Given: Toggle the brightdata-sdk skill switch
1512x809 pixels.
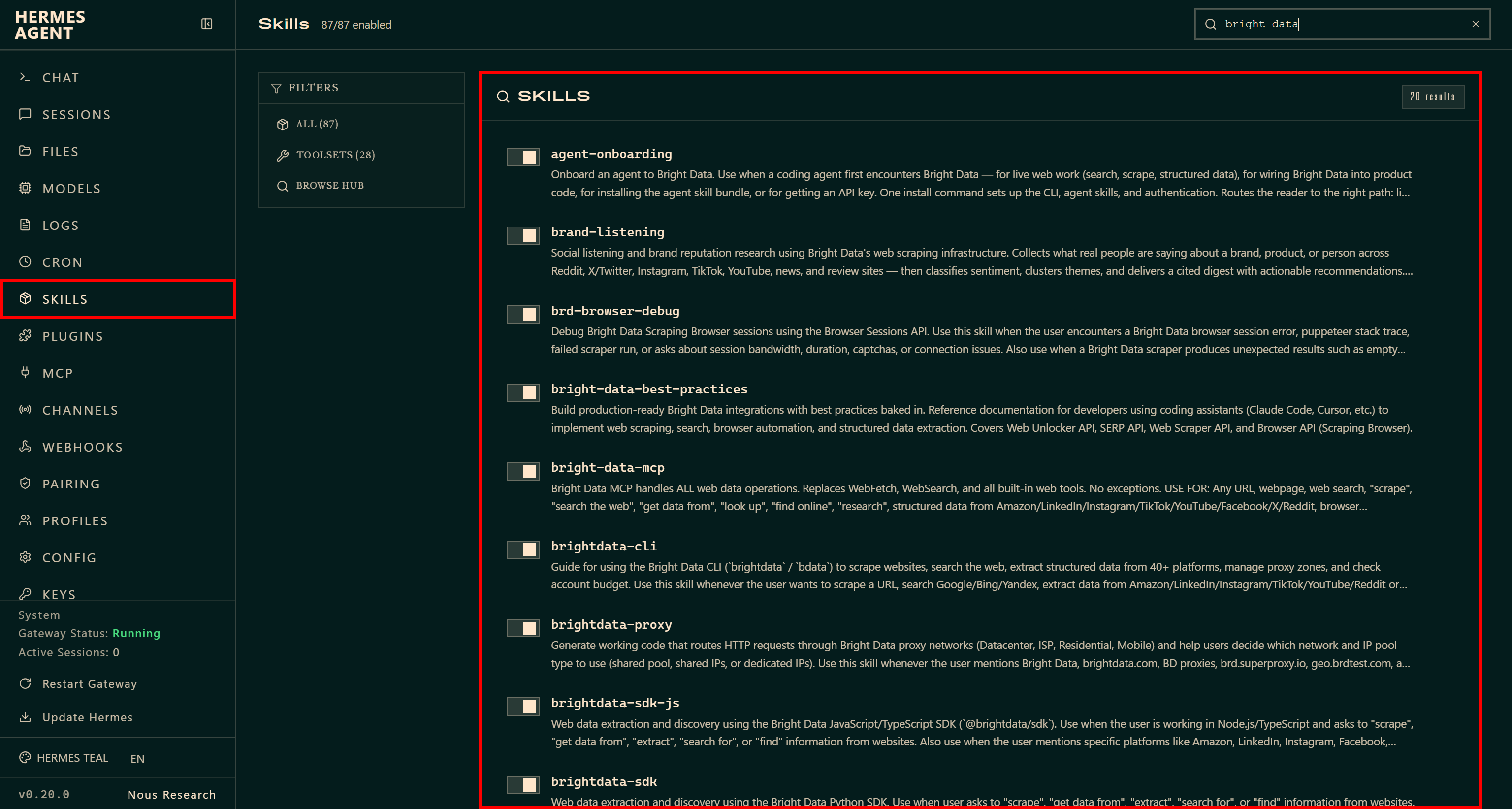Looking at the screenshot, I should click(523, 784).
